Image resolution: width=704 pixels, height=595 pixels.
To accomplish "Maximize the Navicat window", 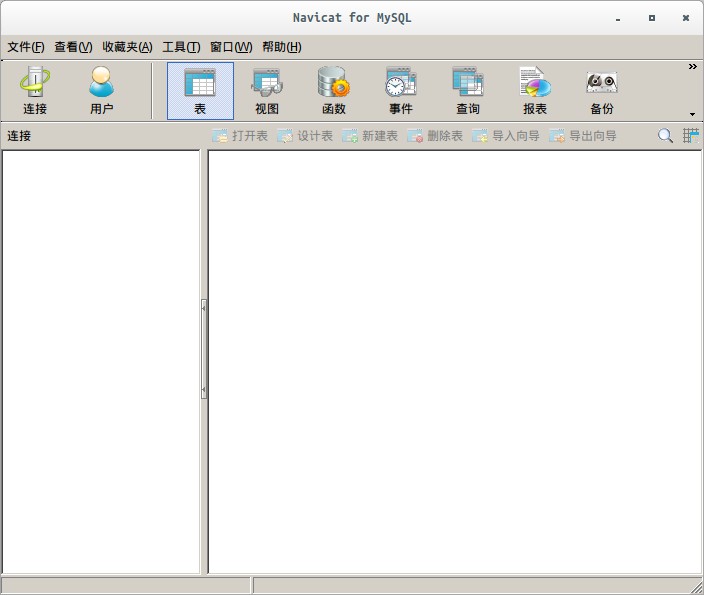I will pyautogui.click(x=652, y=18).
